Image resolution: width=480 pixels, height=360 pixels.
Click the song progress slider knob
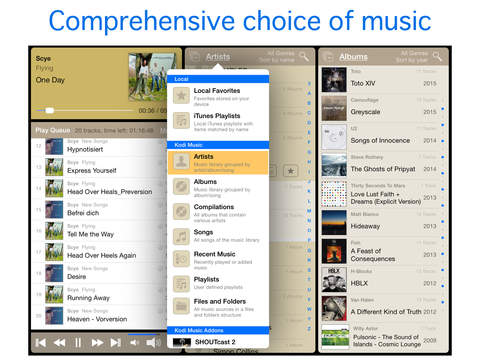(49, 110)
